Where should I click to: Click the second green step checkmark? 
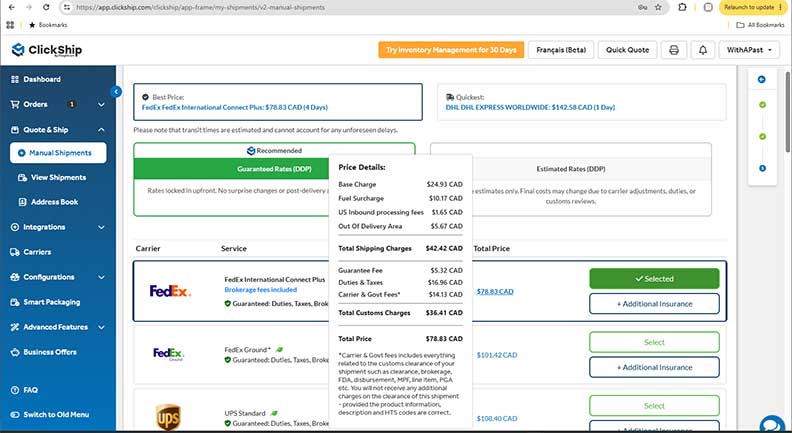pyautogui.click(x=762, y=137)
